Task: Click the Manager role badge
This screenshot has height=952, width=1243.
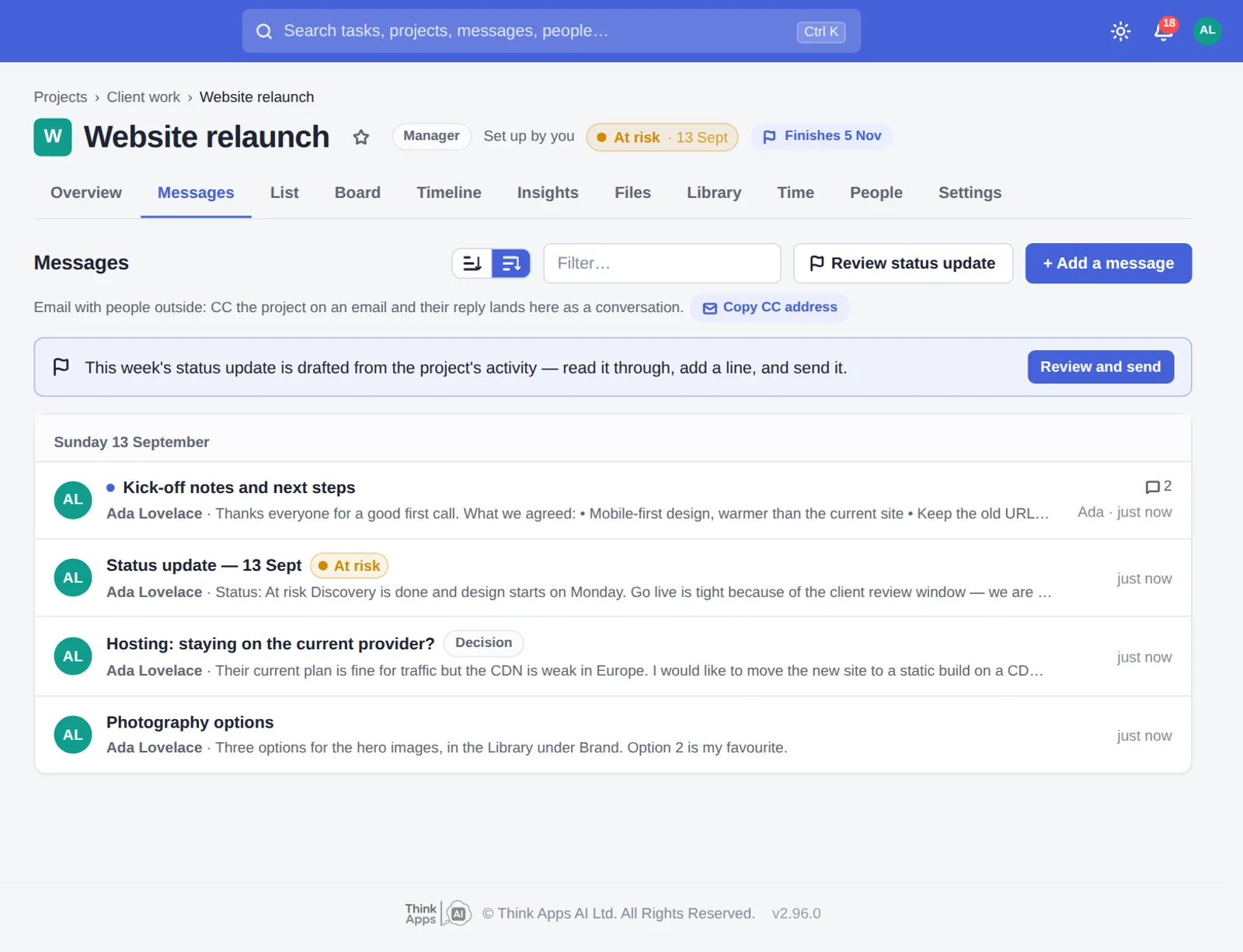Action: pyautogui.click(x=431, y=136)
